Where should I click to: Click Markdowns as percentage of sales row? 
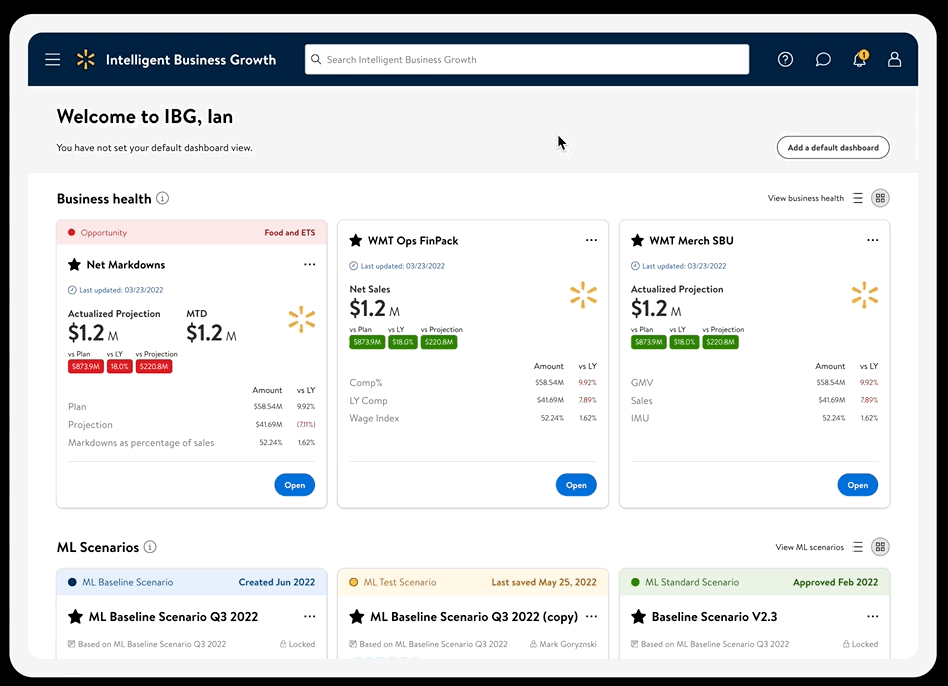coord(192,443)
